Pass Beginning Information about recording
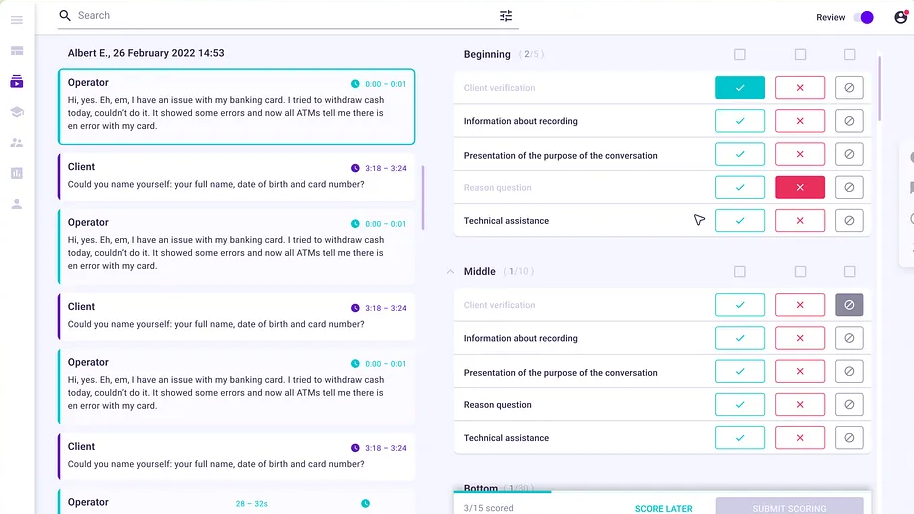This screenshot has width=914, height=514. click(x=740, y=121)
